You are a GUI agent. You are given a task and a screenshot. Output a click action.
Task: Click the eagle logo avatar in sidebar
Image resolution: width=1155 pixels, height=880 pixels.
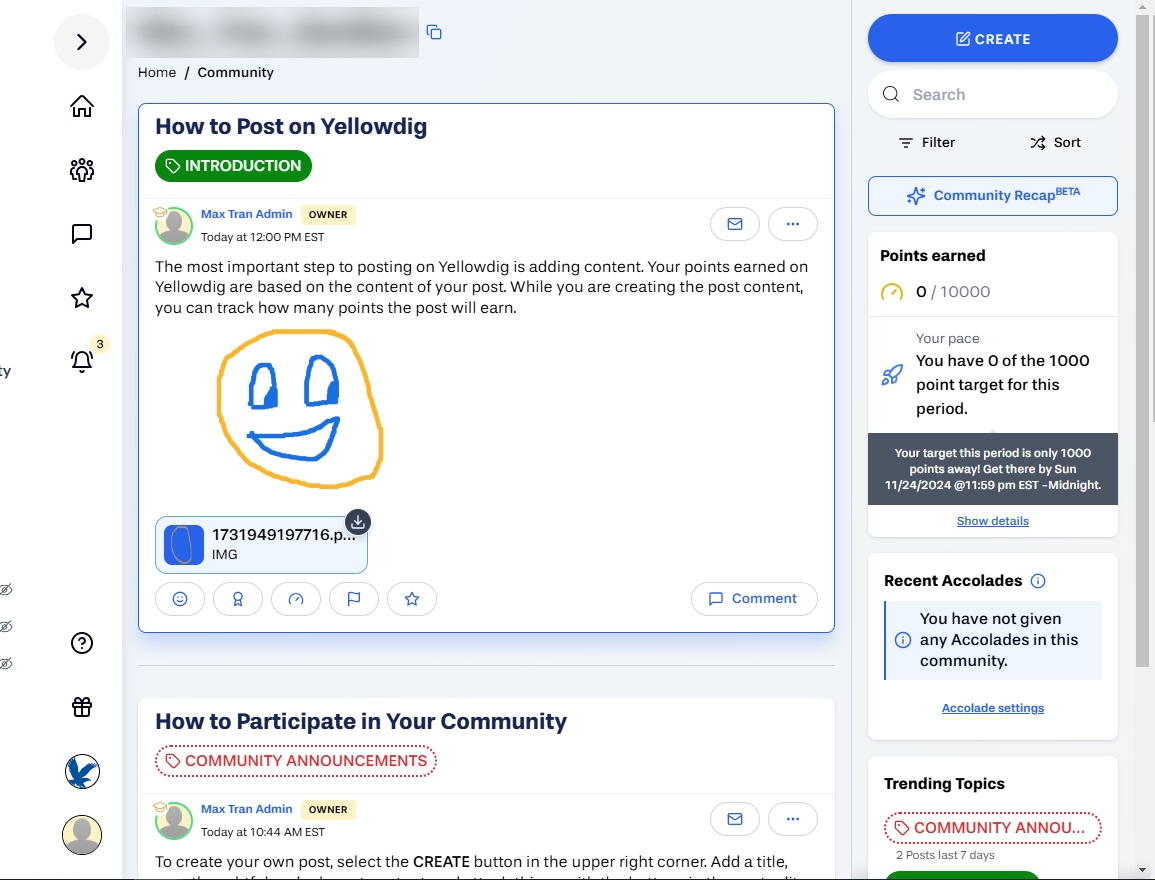82,771
